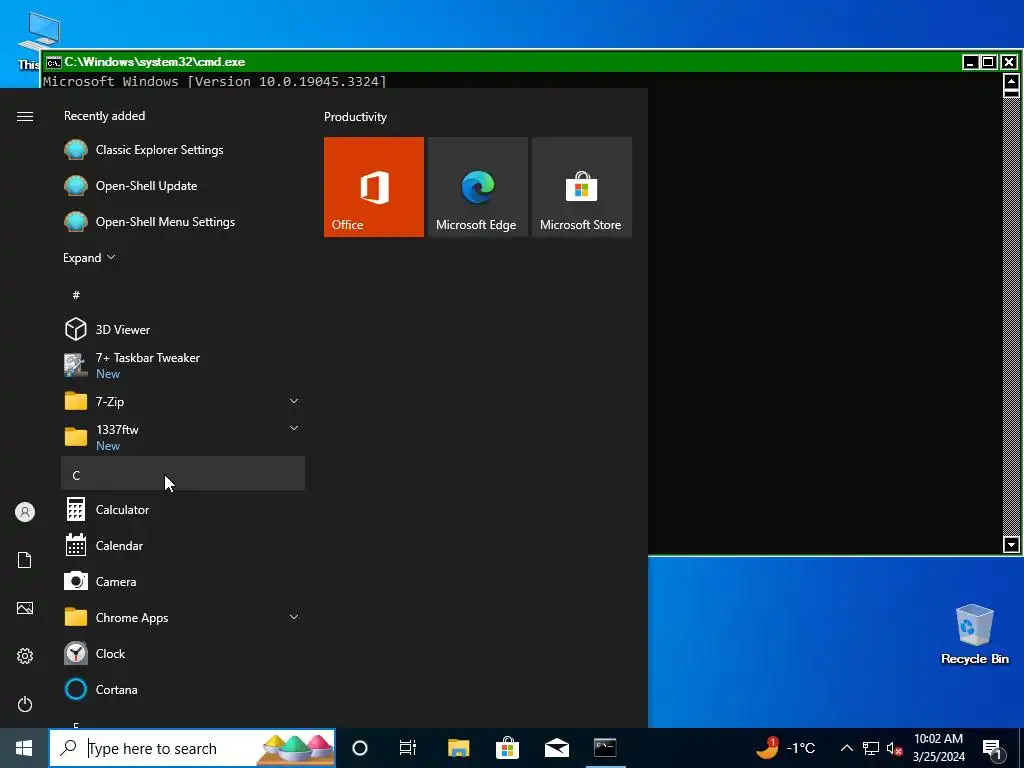Launch Open-Shell Update entry

coord(183,185)
